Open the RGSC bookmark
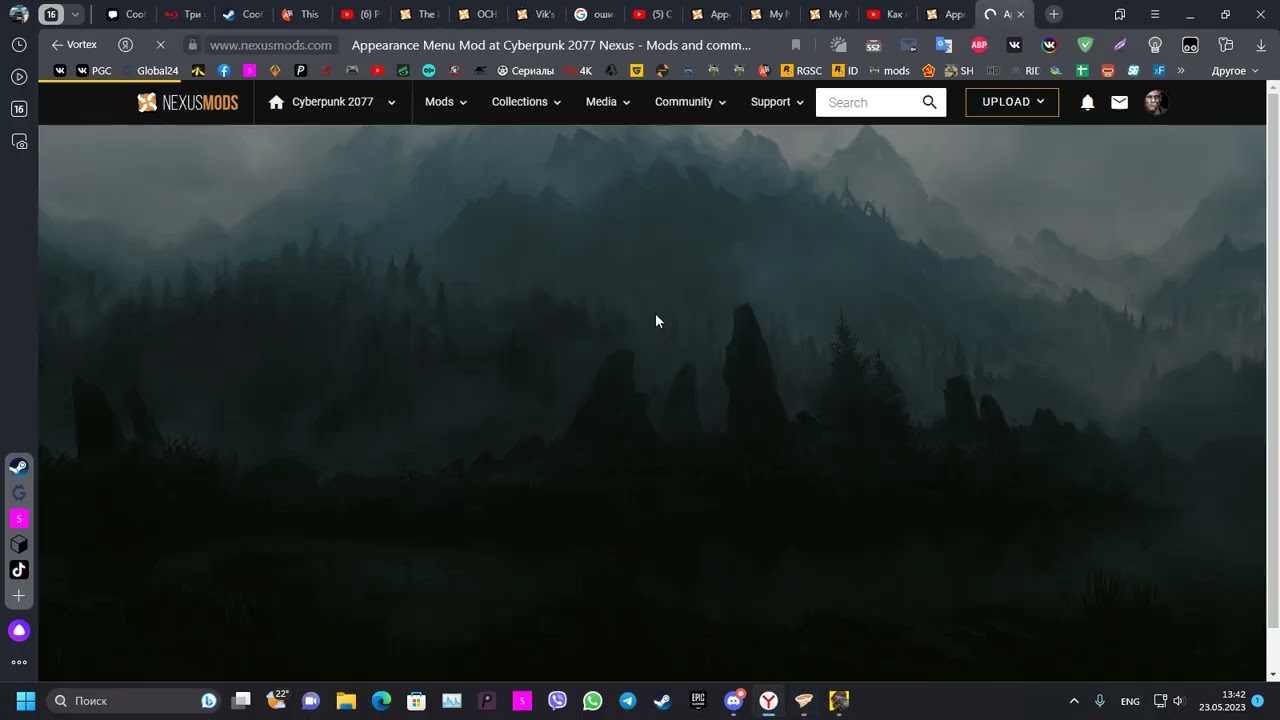 point(801,71)
